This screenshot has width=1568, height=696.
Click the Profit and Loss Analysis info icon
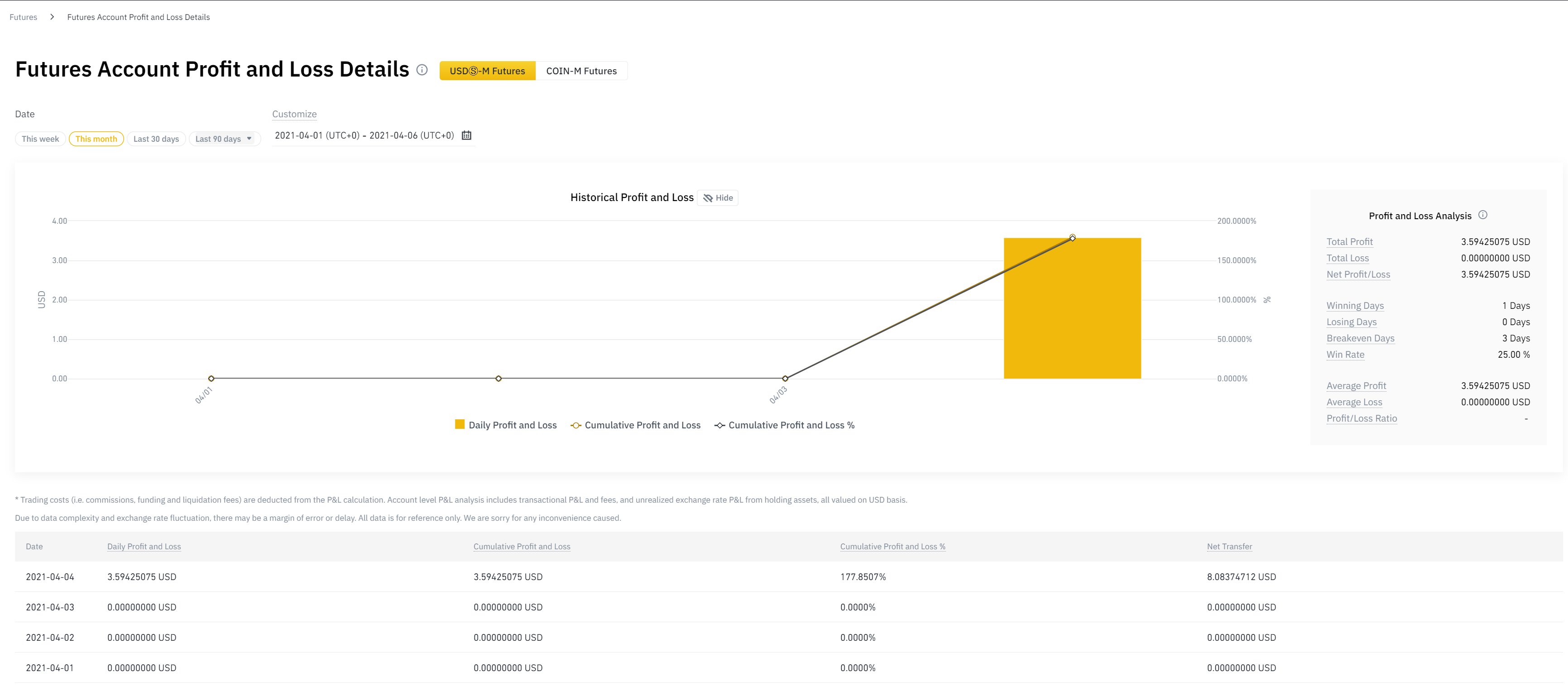click(x=1483, y=215)
